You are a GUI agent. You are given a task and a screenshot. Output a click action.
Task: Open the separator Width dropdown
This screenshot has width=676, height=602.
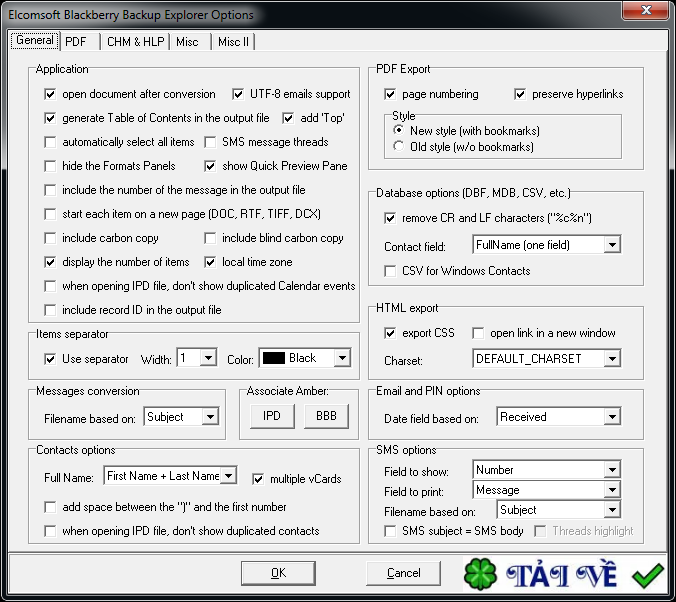(208, 358)
